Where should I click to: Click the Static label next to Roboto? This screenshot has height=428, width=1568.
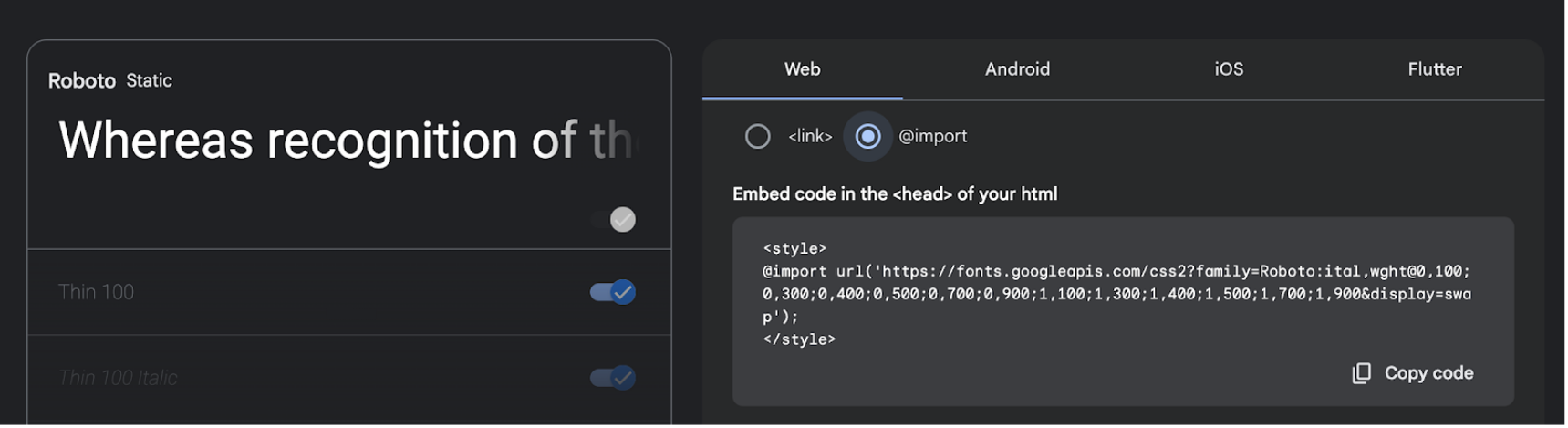coord(150,81)
